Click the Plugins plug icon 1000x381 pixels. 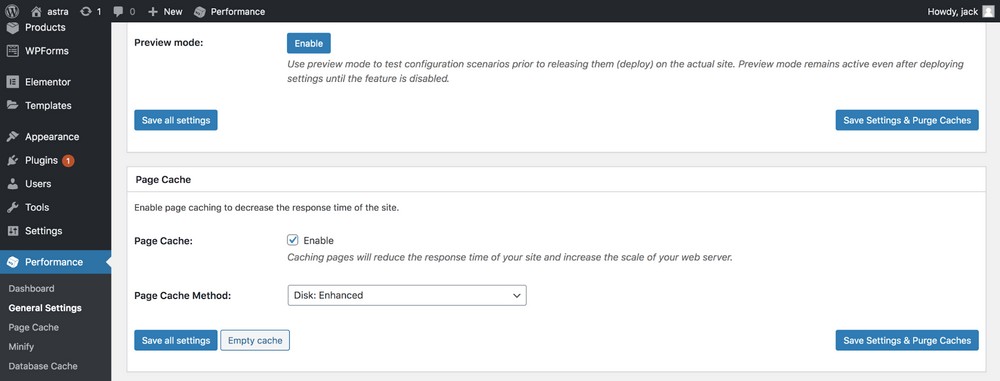coord(12,160)
